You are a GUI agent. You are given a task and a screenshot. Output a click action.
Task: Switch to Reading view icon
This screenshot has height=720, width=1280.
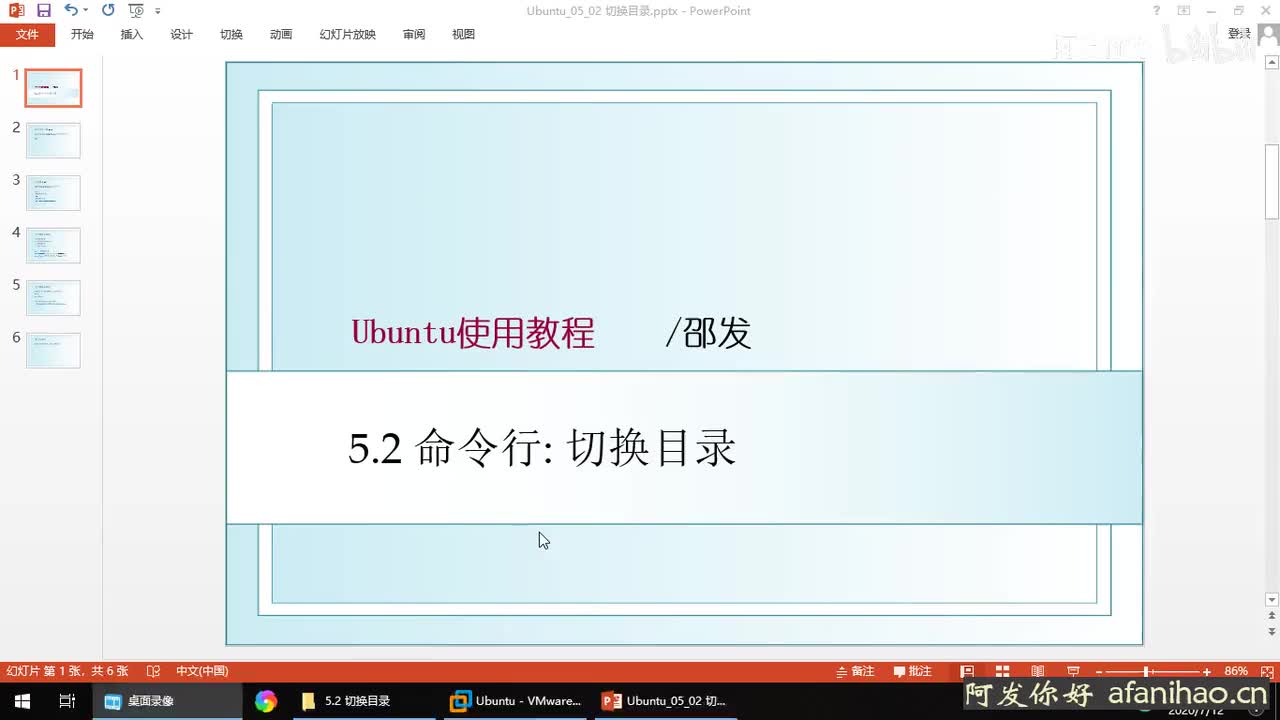coord(1038,671)
